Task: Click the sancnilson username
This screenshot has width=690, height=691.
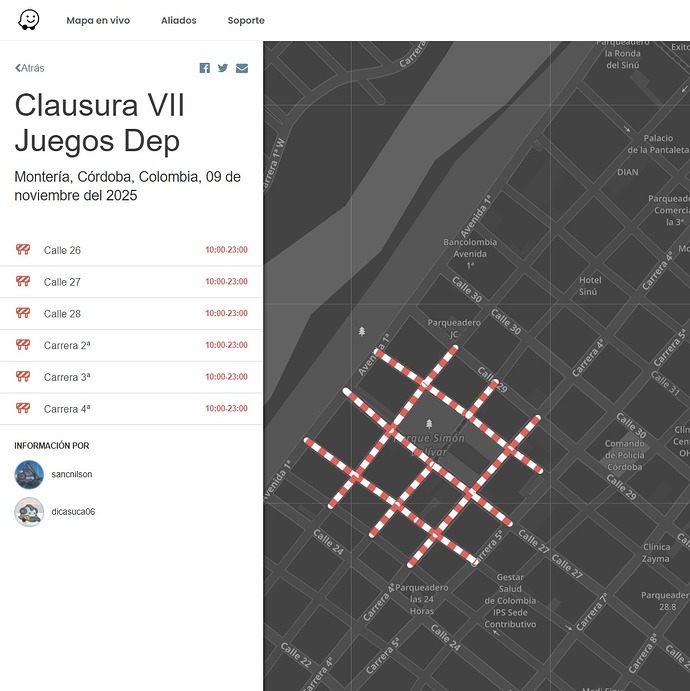Action: coord(72,474)
